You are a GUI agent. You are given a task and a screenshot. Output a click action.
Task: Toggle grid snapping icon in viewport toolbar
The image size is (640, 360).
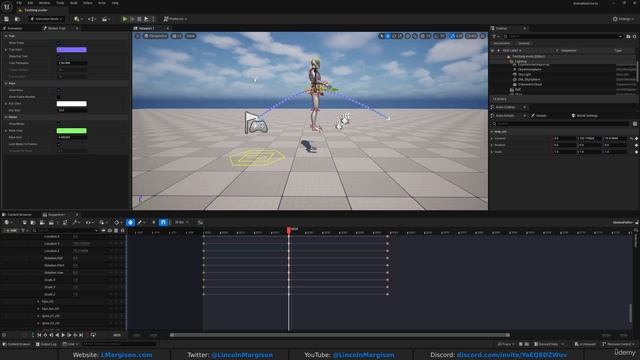422,36
